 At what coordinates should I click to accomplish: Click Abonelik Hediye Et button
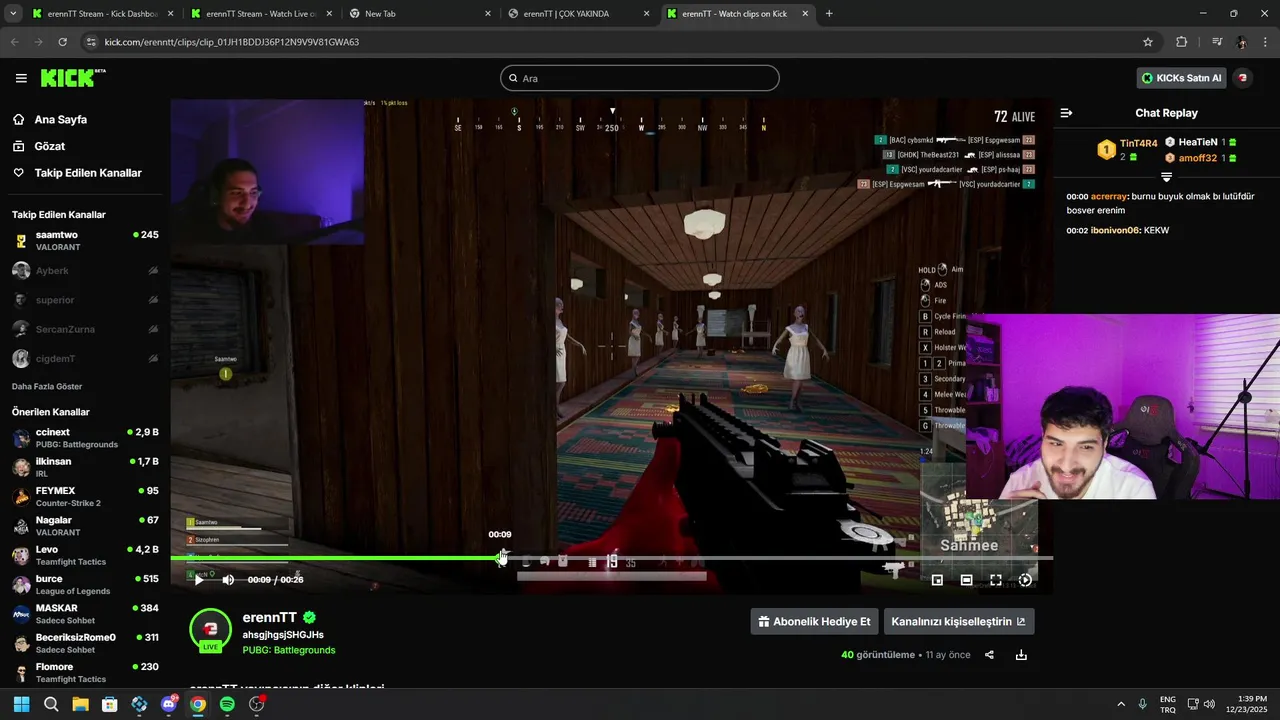click(x=814, y=621)
